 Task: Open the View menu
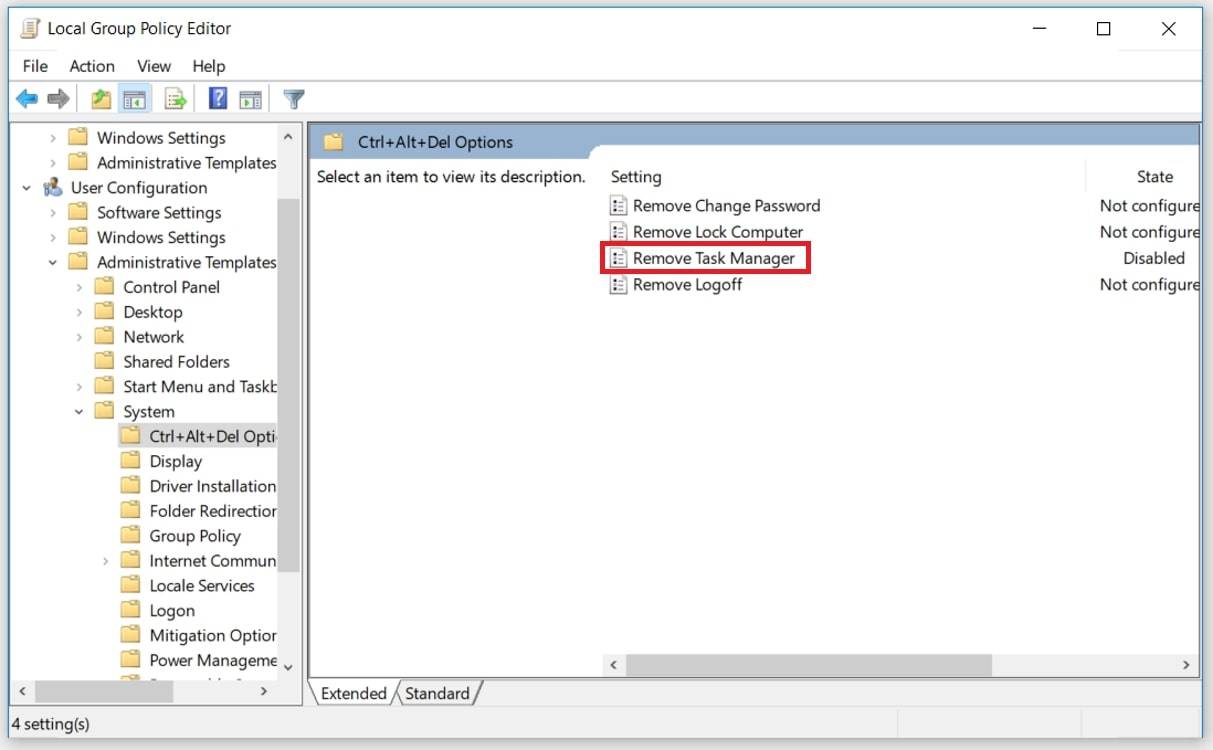pos(153,66)
